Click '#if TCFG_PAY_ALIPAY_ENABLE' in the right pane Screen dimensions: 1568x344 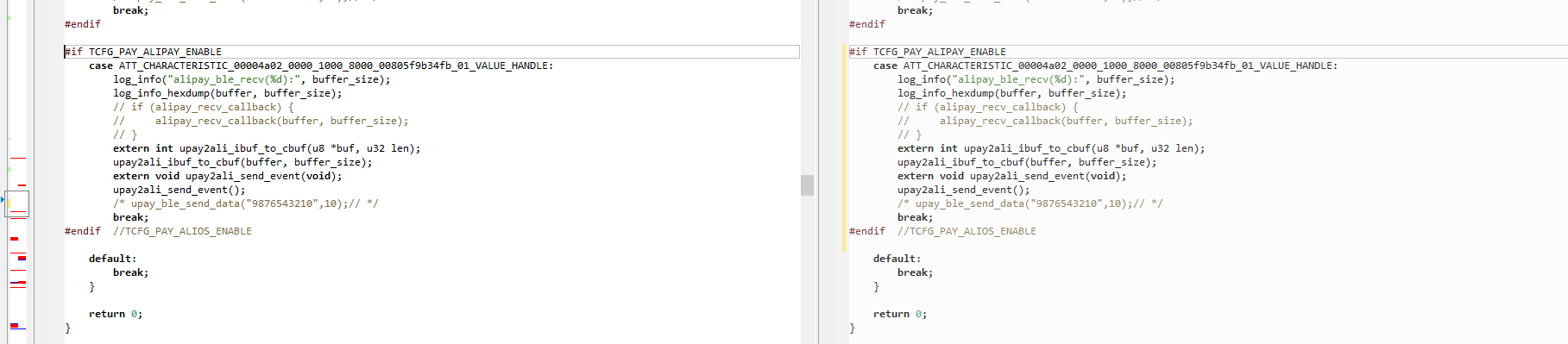[x=928, y=52]
